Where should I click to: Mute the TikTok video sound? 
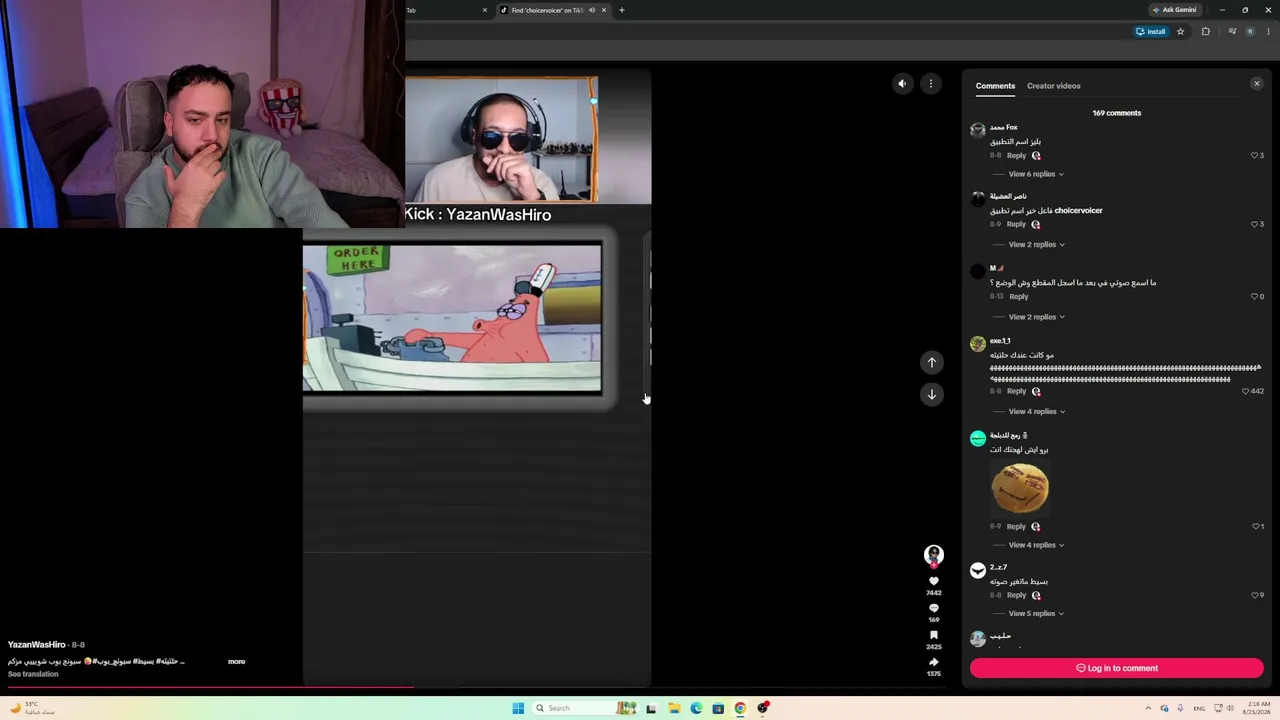pos(902,84)
